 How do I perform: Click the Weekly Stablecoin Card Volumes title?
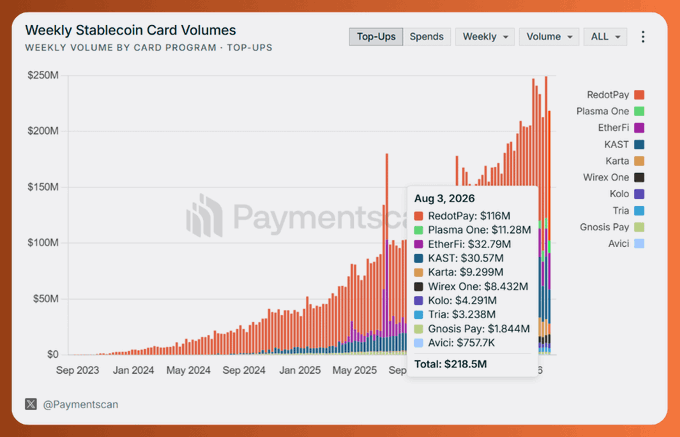click(131, 30)
